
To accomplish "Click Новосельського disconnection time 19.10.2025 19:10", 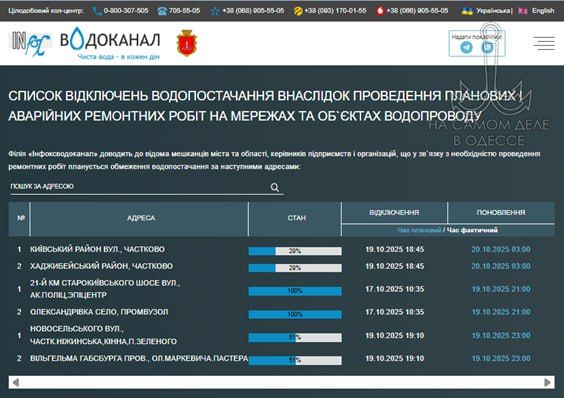I will [x=395, y=335].
